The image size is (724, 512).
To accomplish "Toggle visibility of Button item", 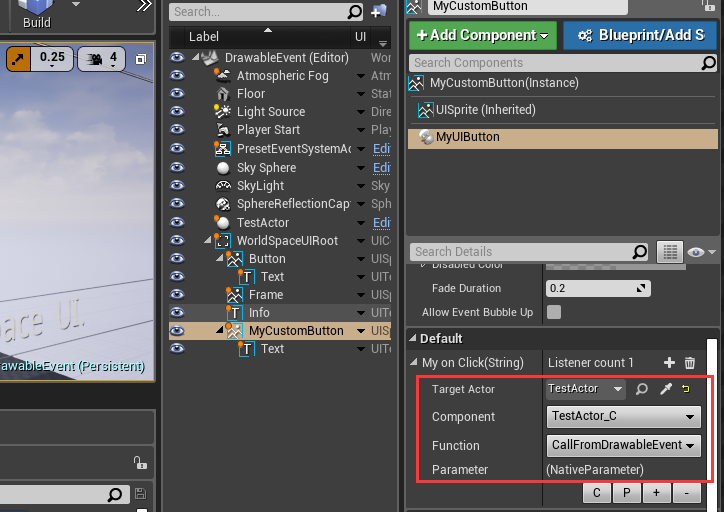I will coord(177,259).
